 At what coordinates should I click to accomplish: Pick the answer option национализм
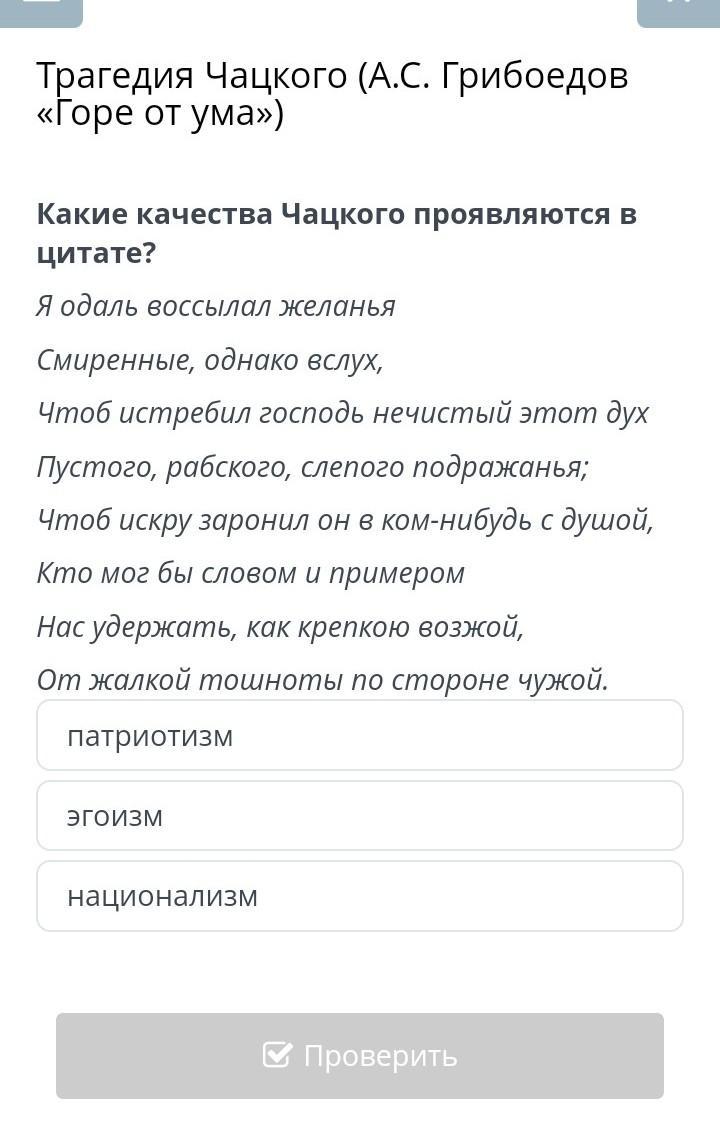(x=360, y=896)
